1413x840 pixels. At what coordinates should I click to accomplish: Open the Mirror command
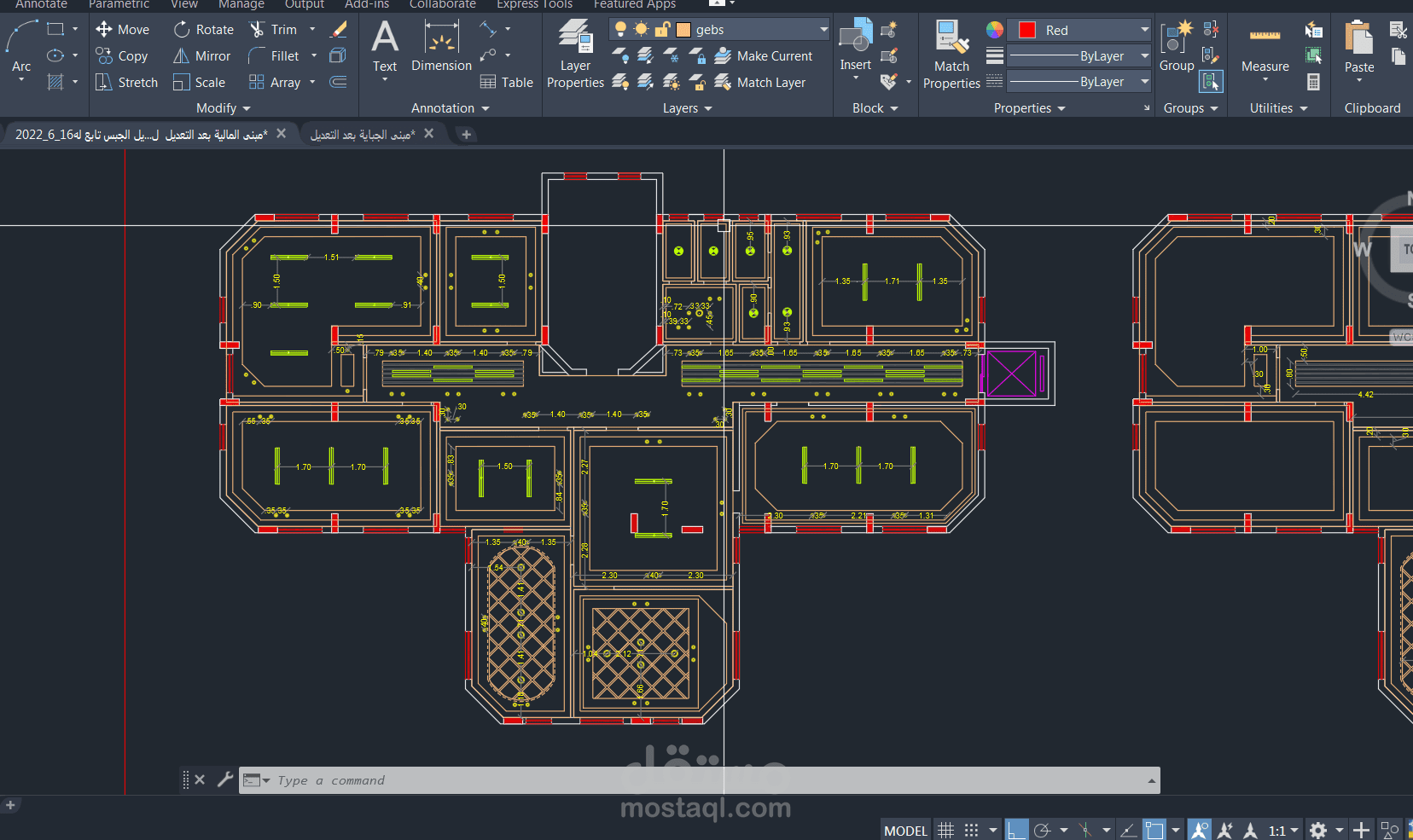click(x=201, y=55)
